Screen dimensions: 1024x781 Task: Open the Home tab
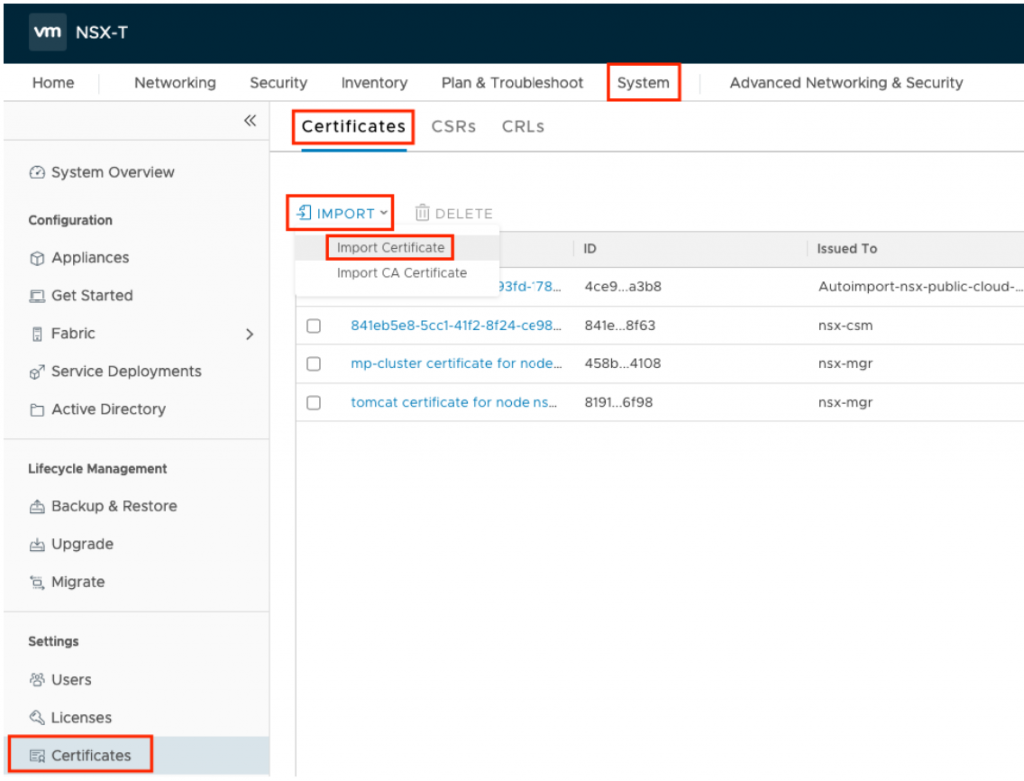[x=53, y=83]
